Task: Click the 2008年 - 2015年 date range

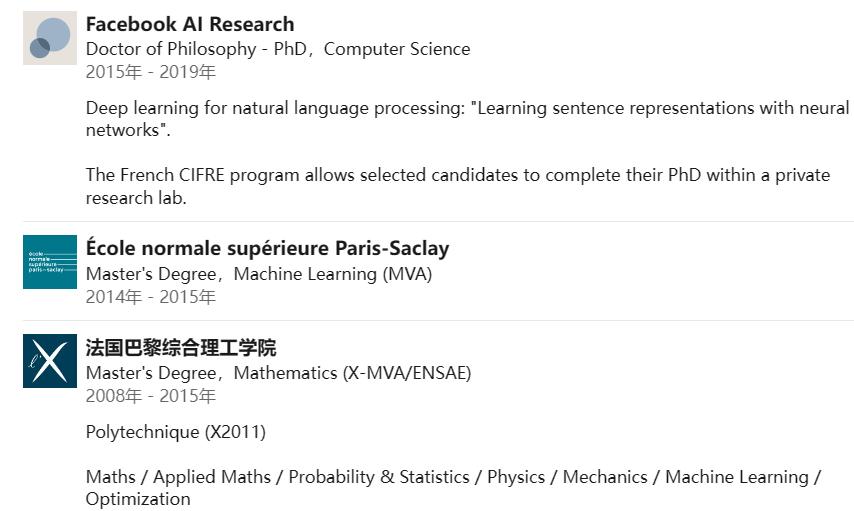Action: [x=150, y=396]
